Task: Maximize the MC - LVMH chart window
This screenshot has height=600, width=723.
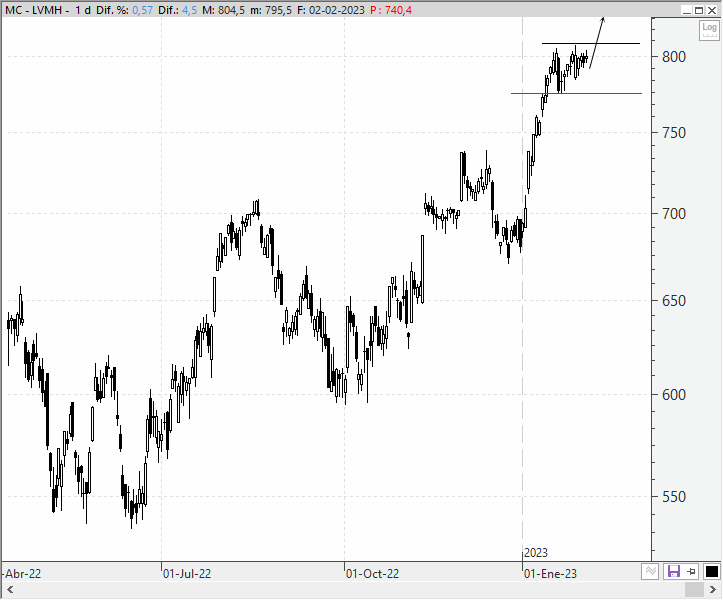Action: point(699,10)
